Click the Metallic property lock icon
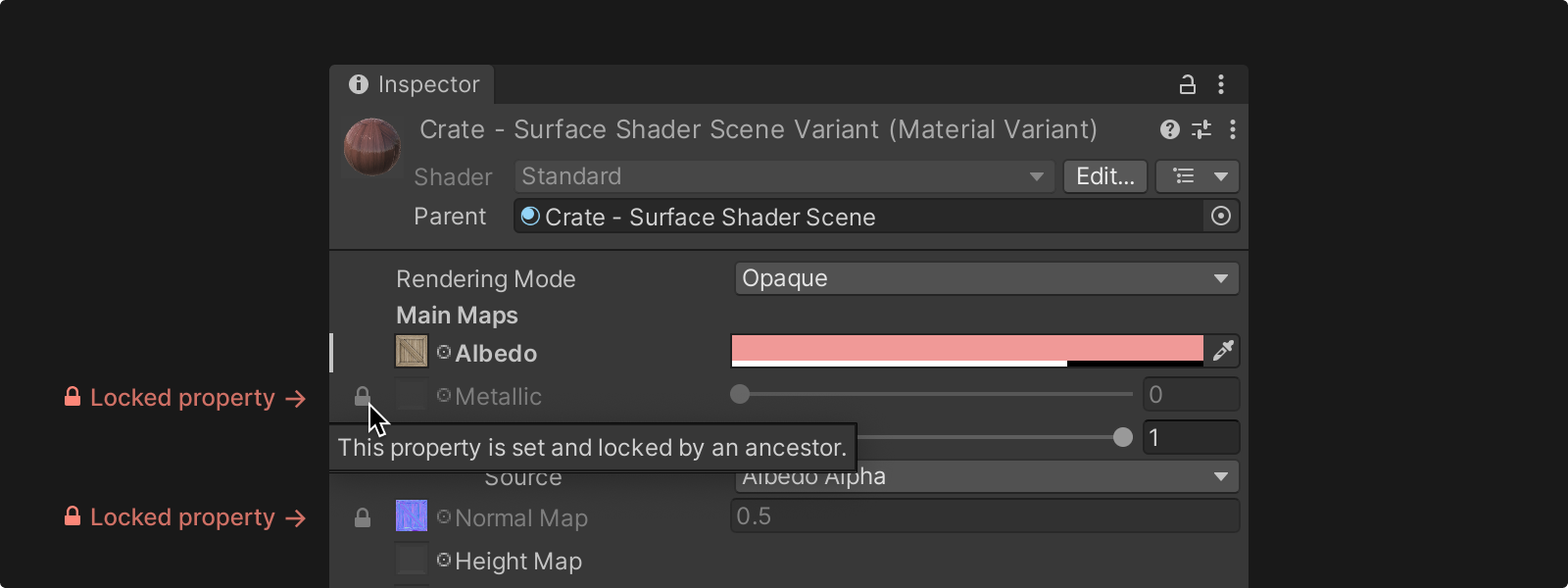 (x=362, y=396)
